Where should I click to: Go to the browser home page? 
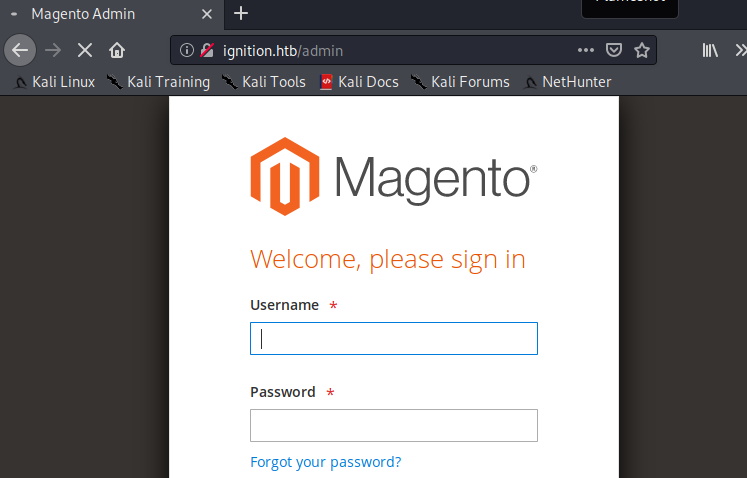(x=117, y=50)
